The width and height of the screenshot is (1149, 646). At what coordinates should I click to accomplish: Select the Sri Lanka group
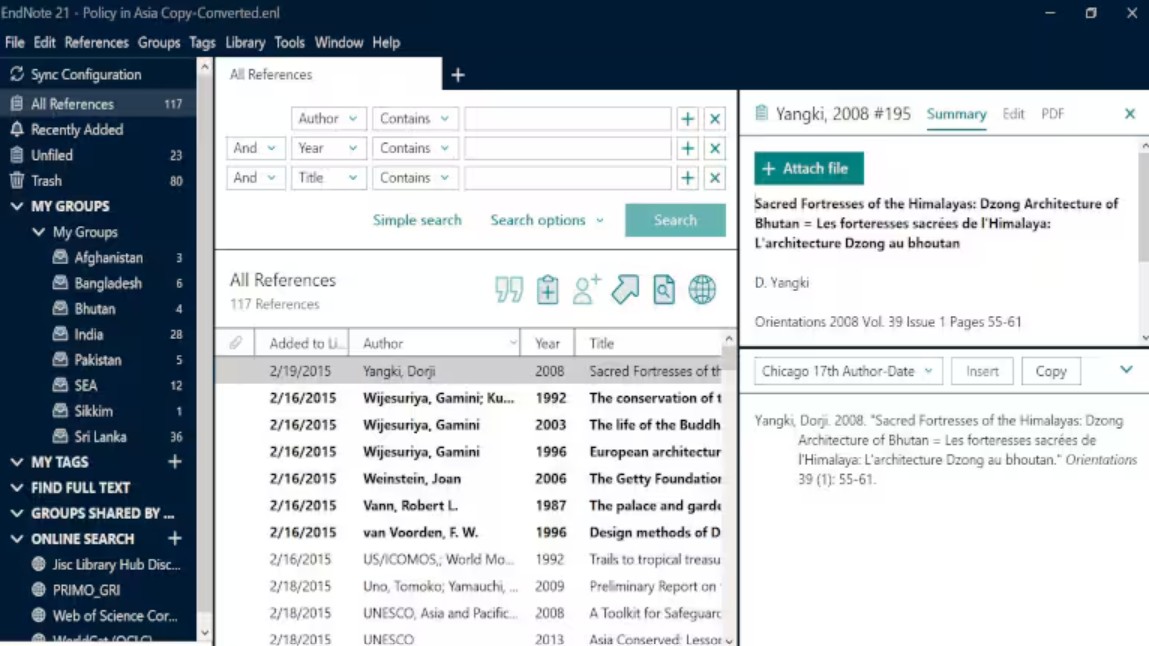point(100,437)
